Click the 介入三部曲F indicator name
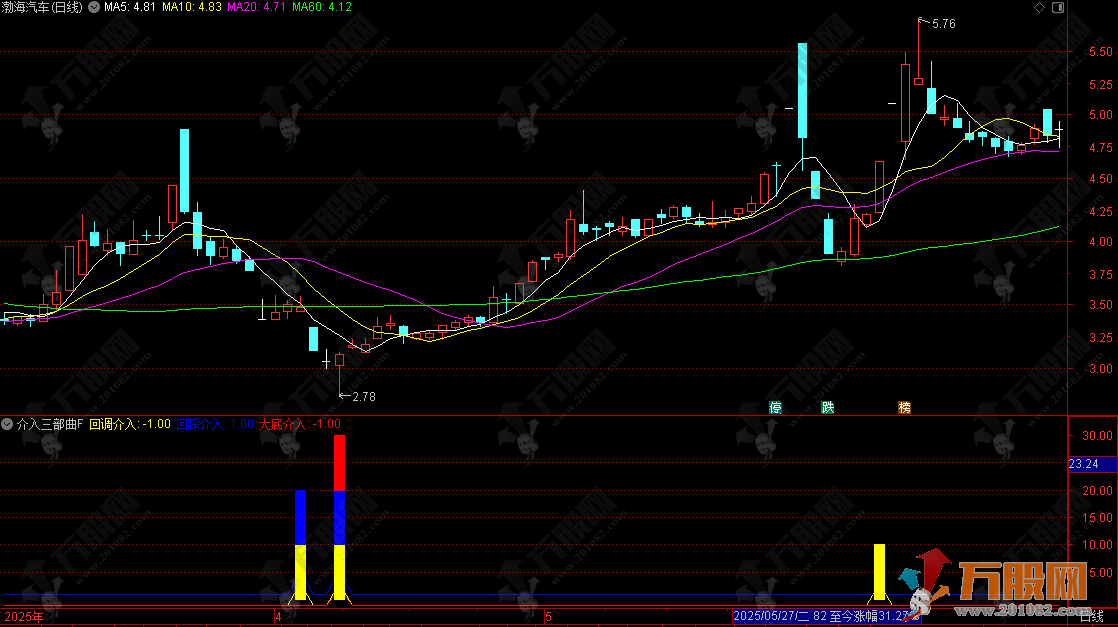 [50, 424]
